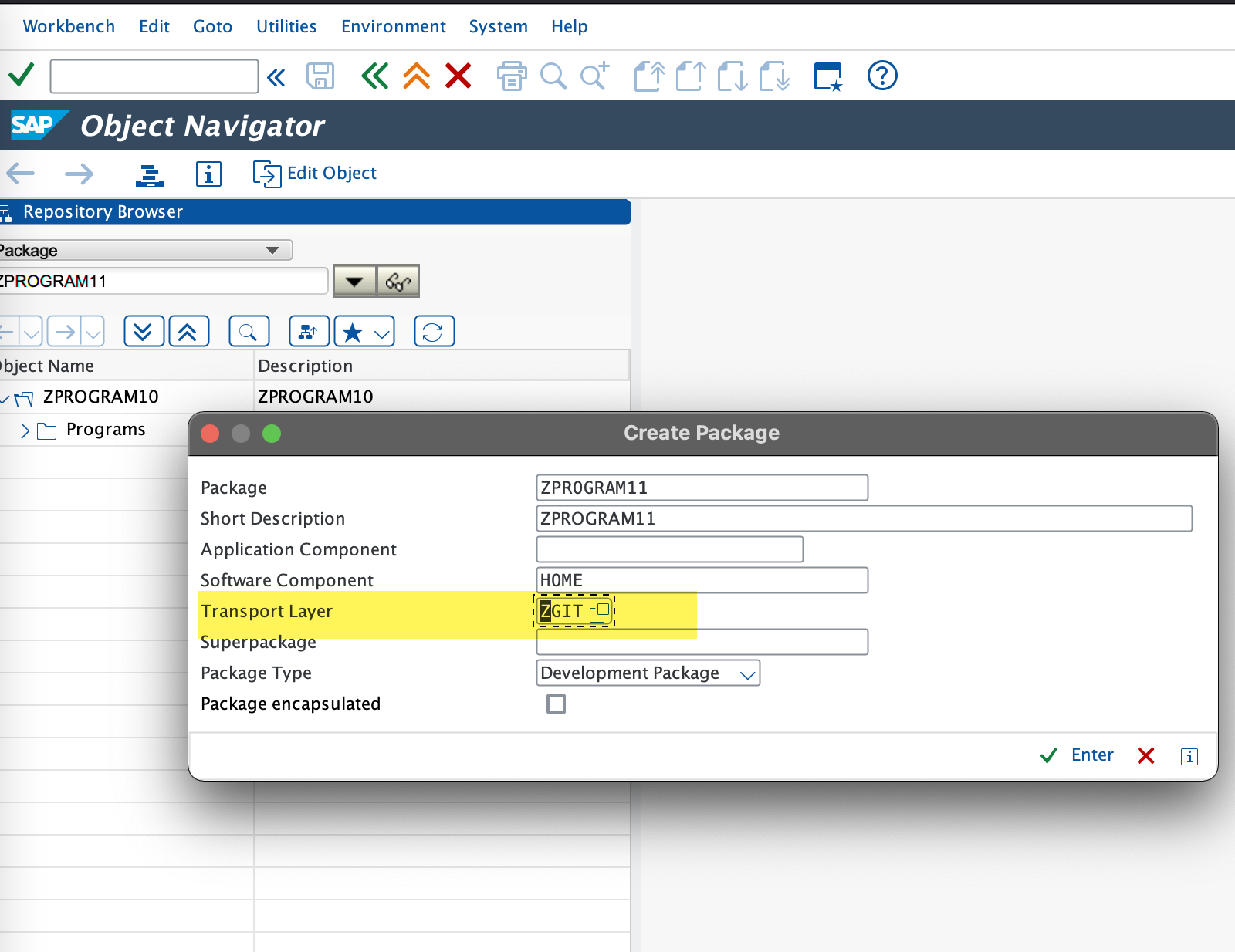Click the New GUI Window icon

[828, 76]
